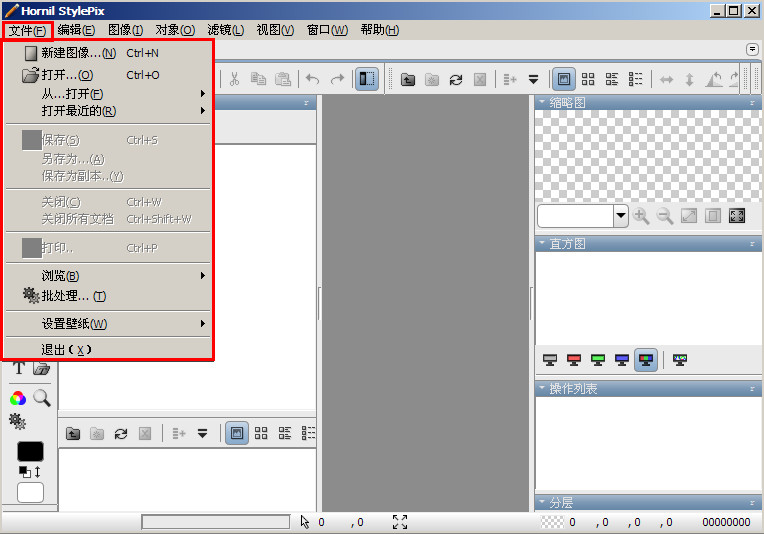Click the fullscreen brackets icon in status bar
The height and width of the screenshot is (534, 764).
[x=400, y=522]
